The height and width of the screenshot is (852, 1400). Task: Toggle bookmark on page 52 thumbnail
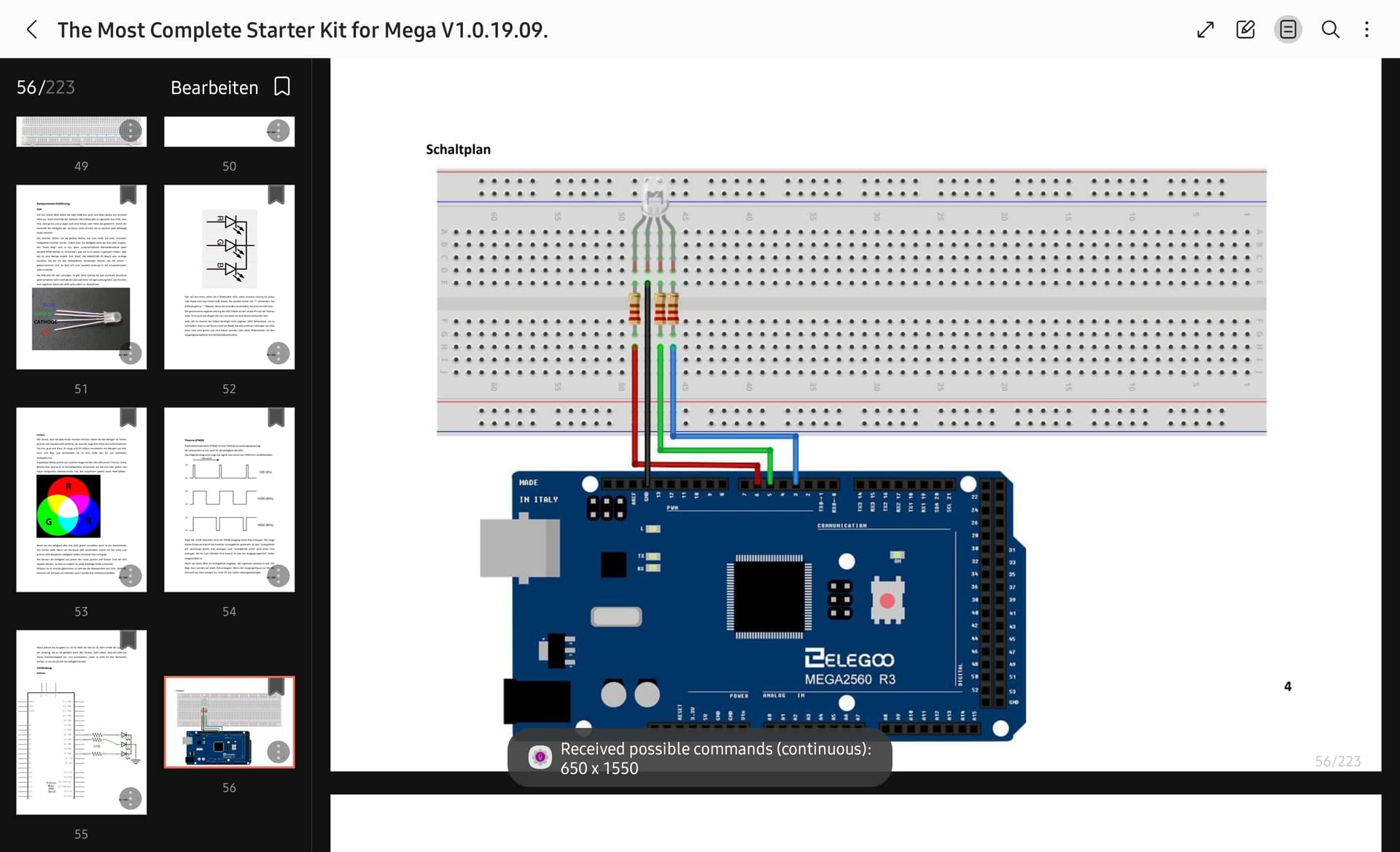[277, 195]
